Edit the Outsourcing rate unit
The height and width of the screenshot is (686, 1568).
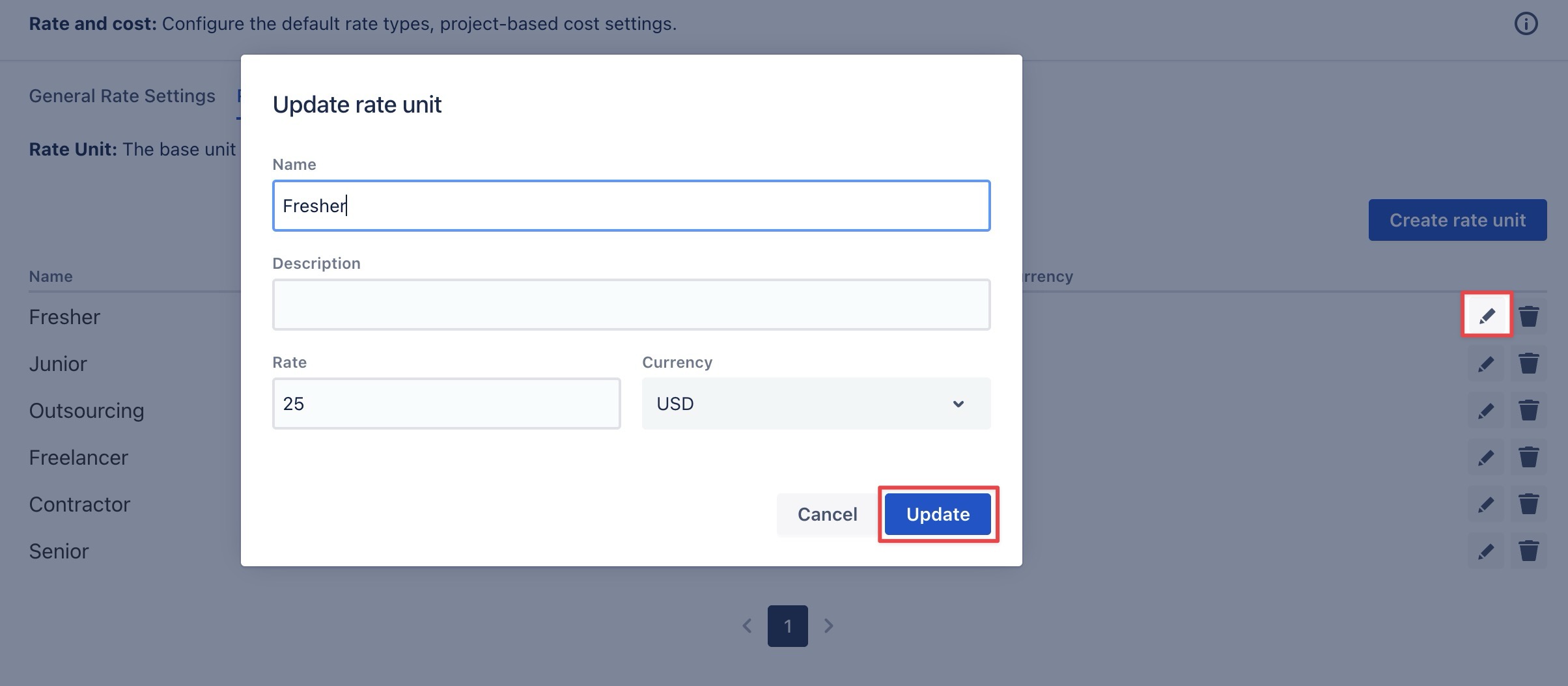click(x=1486, y=411)
